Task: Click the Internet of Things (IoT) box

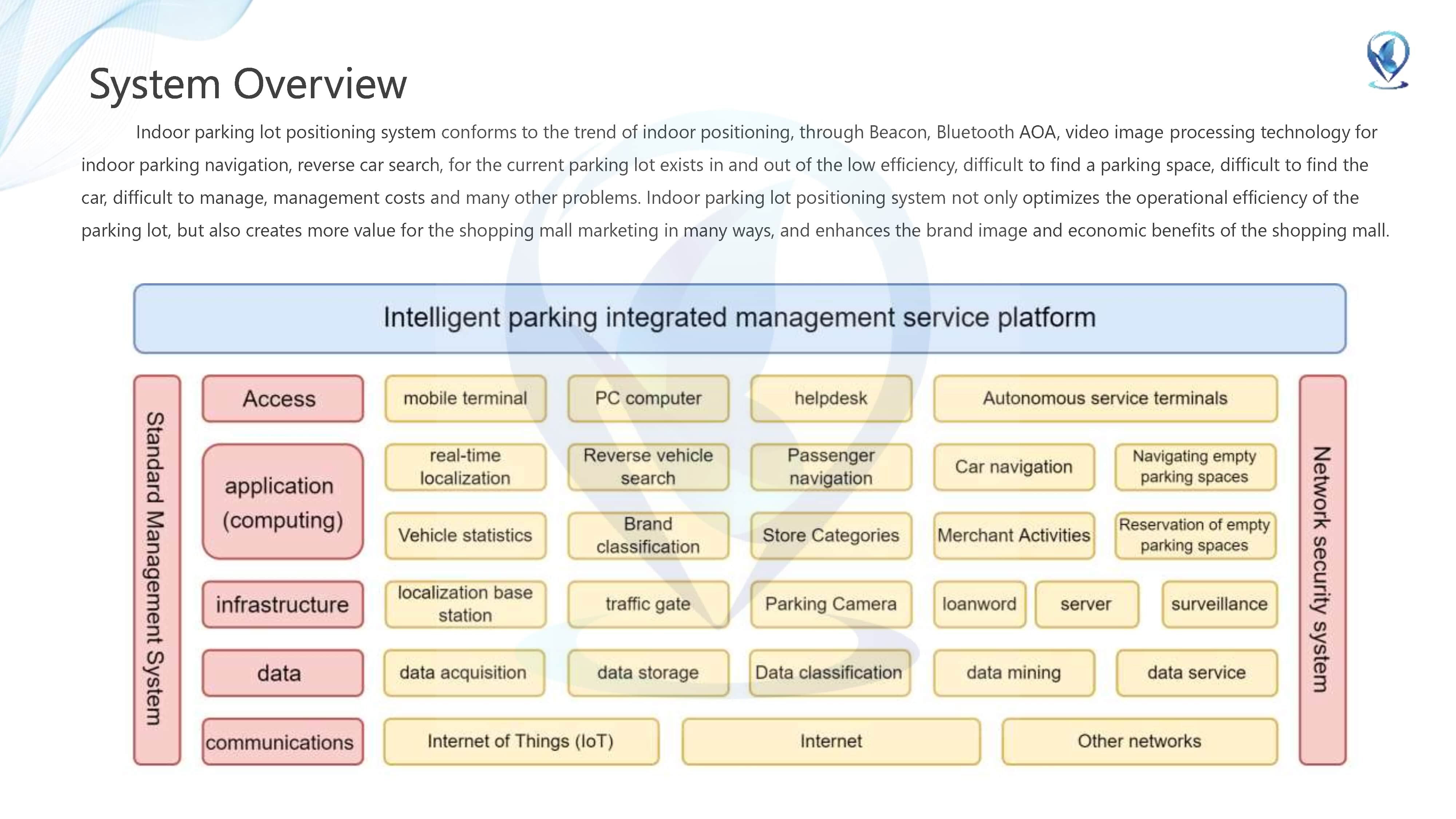Action: [521, 741]
